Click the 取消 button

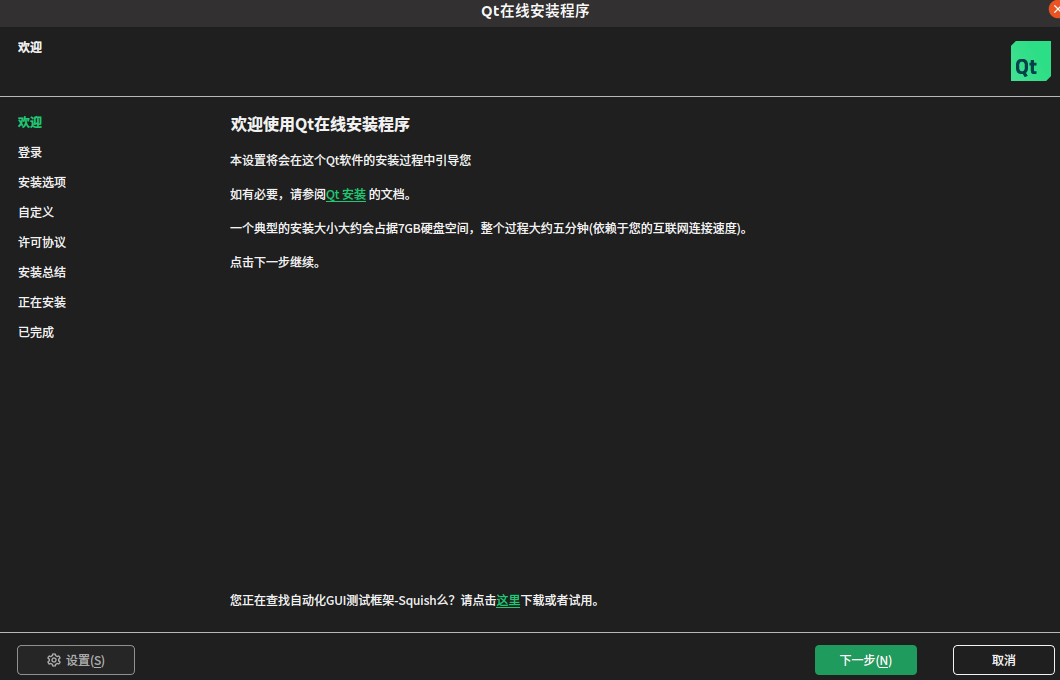1003,660
